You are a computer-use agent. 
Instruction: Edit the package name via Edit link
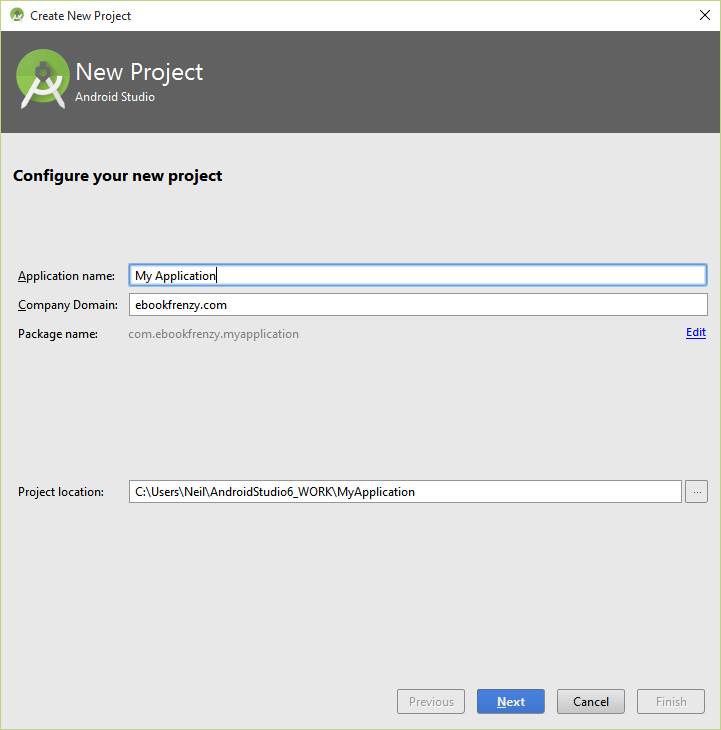695,332
